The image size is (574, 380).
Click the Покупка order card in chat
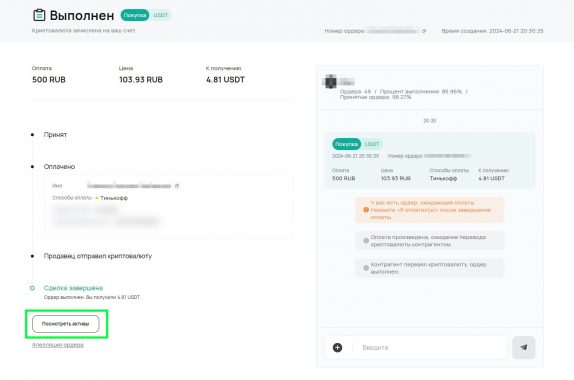pyautogui.click(x=430, y=161)
